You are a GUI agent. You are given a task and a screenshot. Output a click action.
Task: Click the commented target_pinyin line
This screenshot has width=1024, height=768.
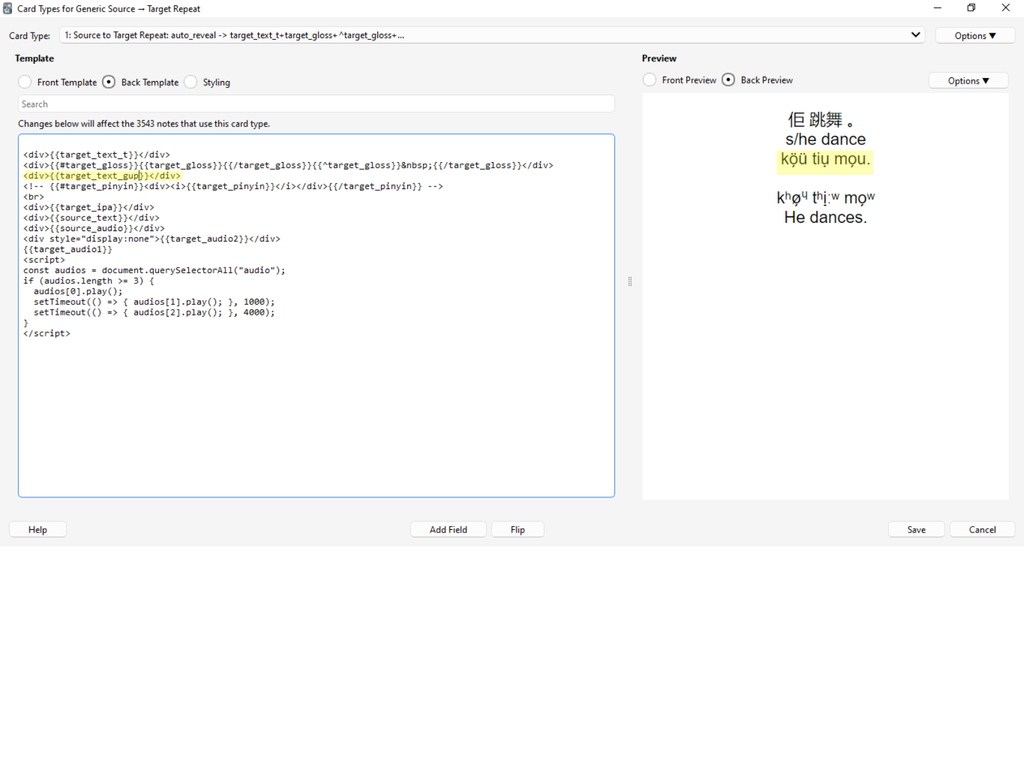click(x=233, y=186)
